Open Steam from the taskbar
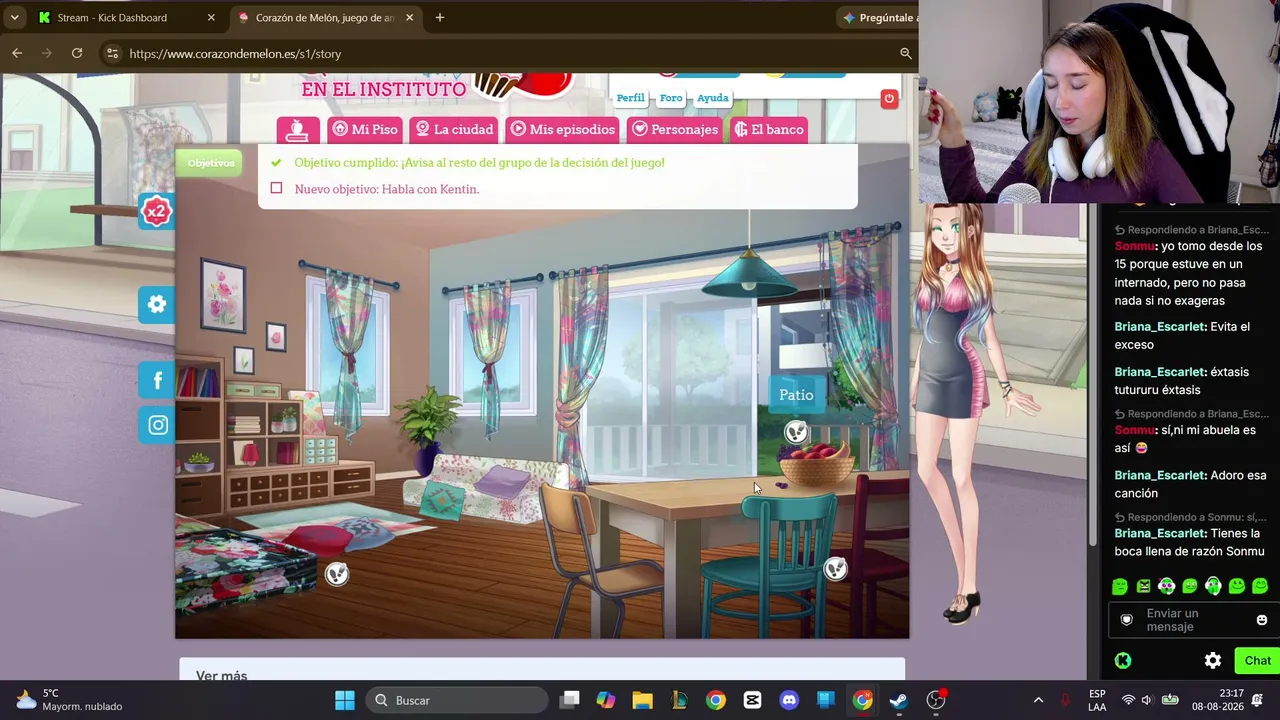 point(899,700)
